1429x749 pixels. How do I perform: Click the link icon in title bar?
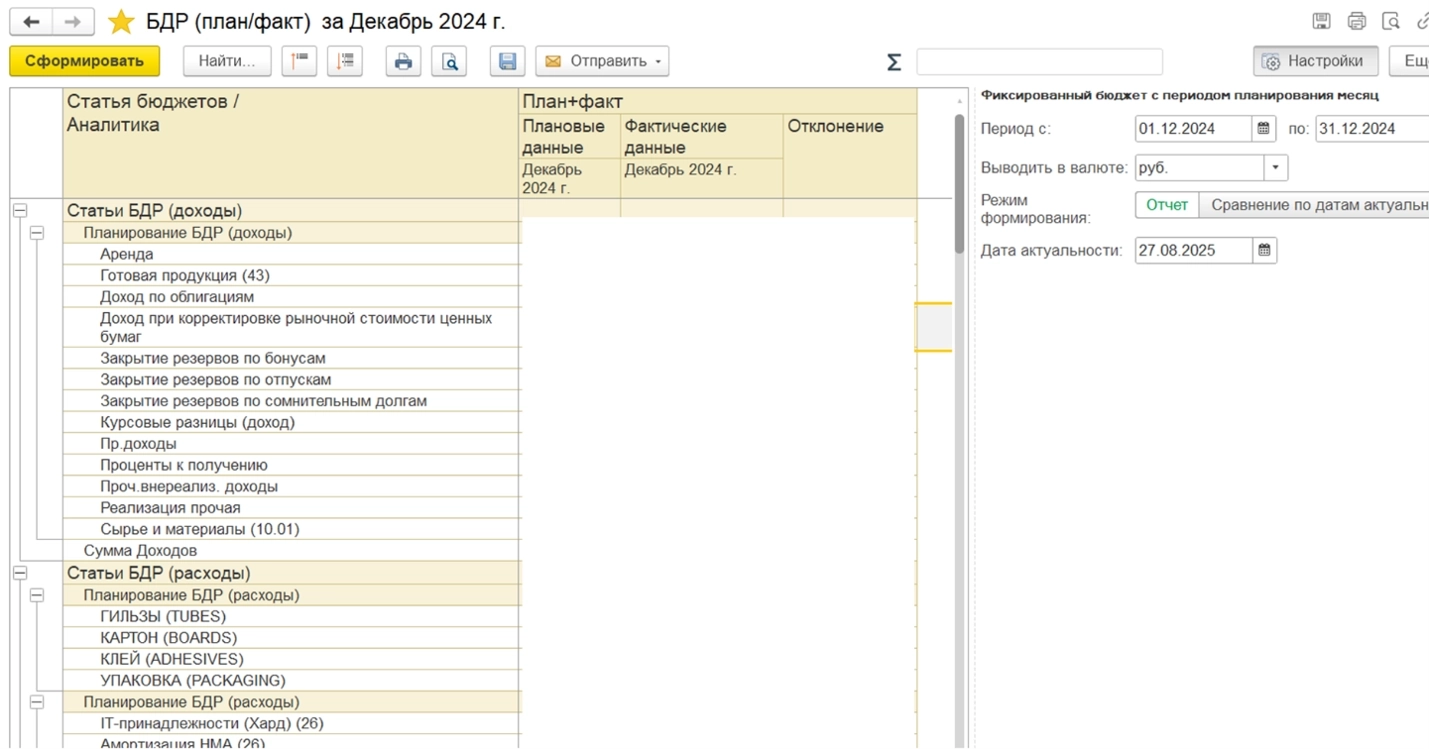[1422, 21]
